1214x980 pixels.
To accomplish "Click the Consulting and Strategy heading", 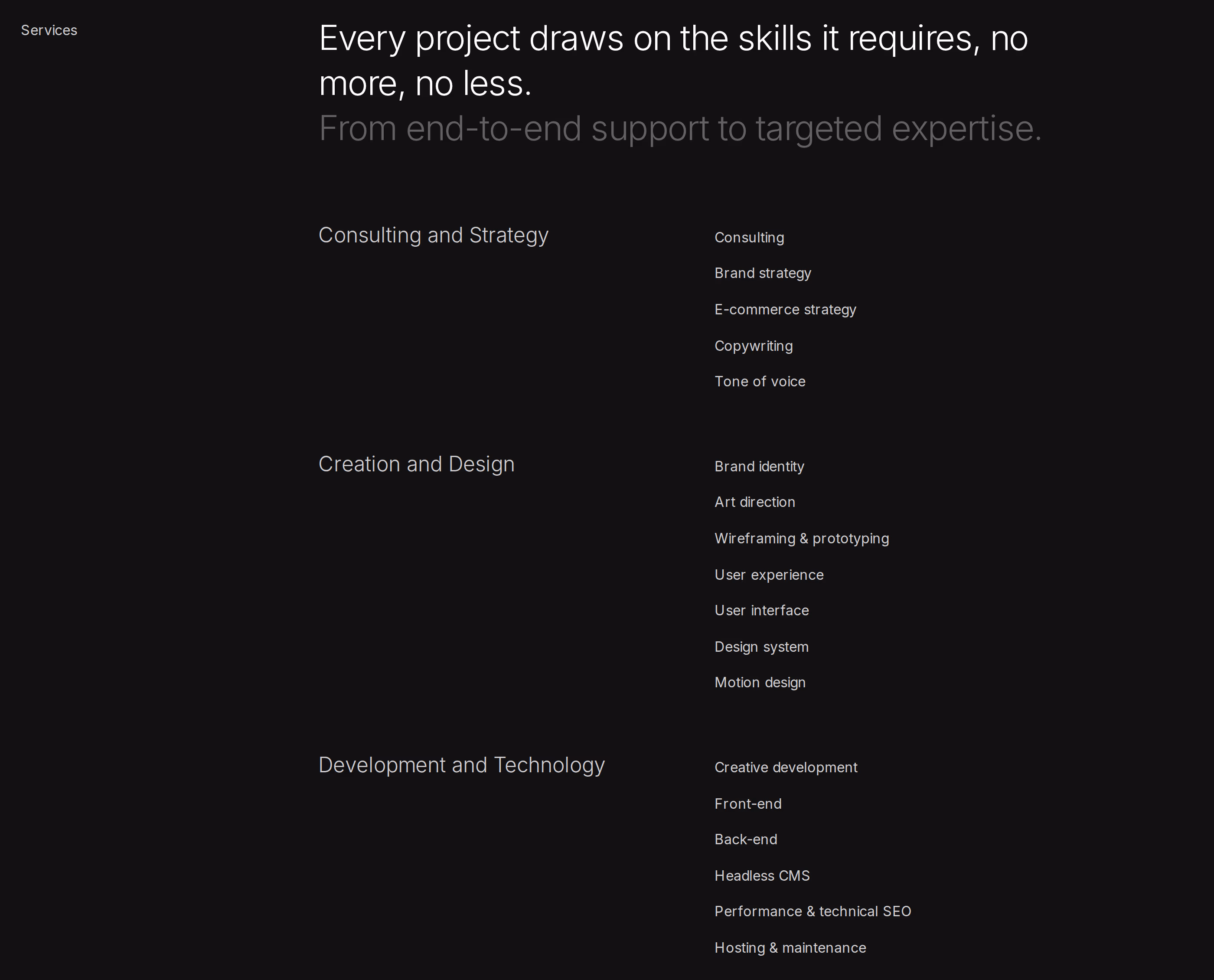I will click(x=434, y=235).
